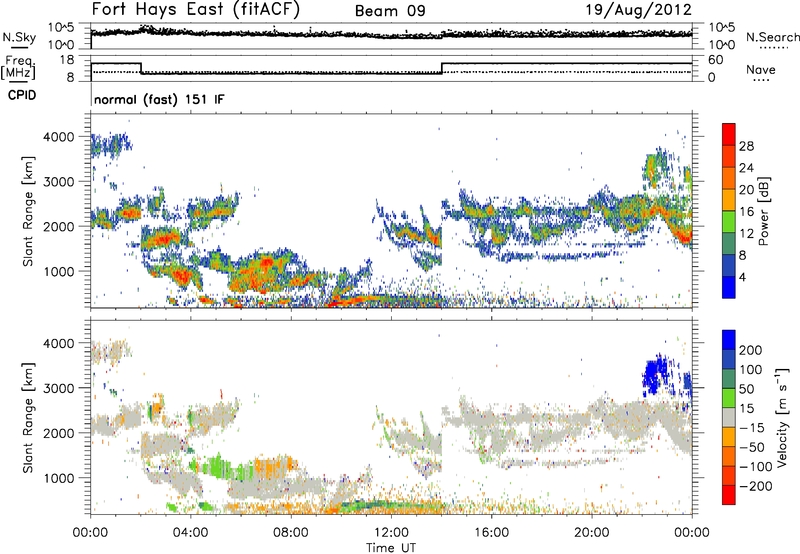Click the "Nave" legend label

[x=761, y=69]
